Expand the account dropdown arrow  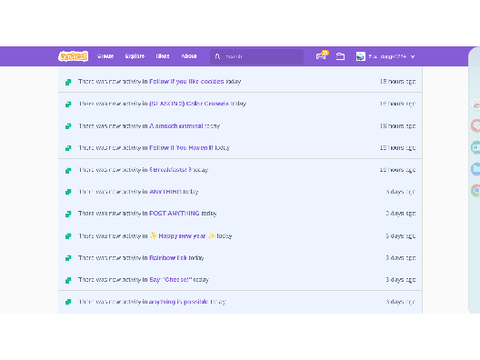[413, 57]
